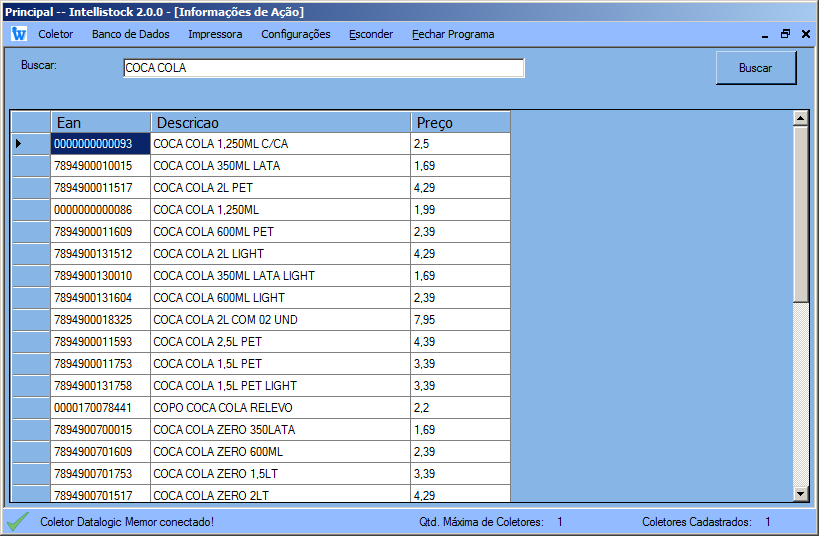Click description COCA COLA 2L LIGHT
The image size is (819, 536).
coord(281,253)
